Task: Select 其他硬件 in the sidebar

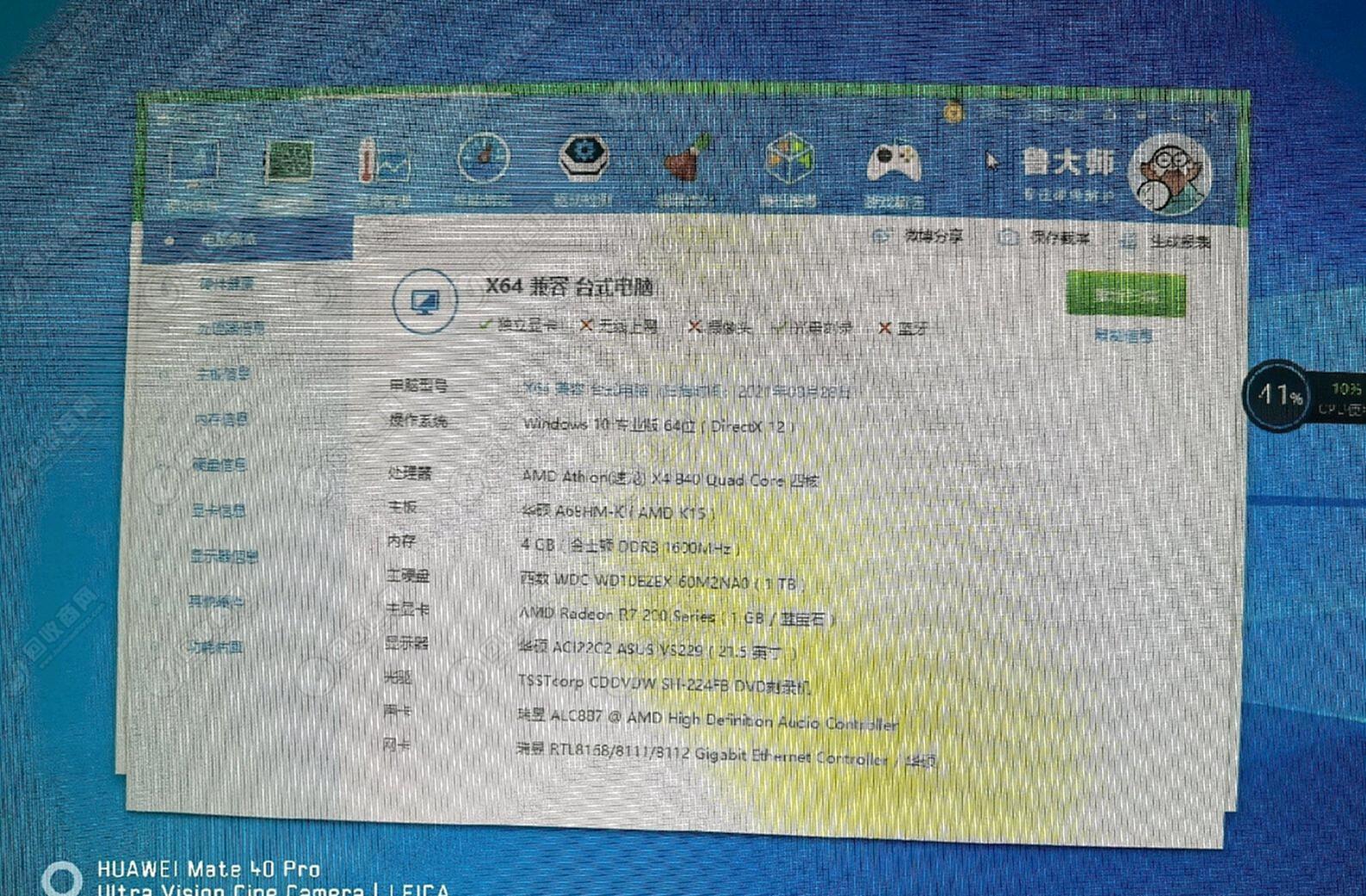Action: 216,602
